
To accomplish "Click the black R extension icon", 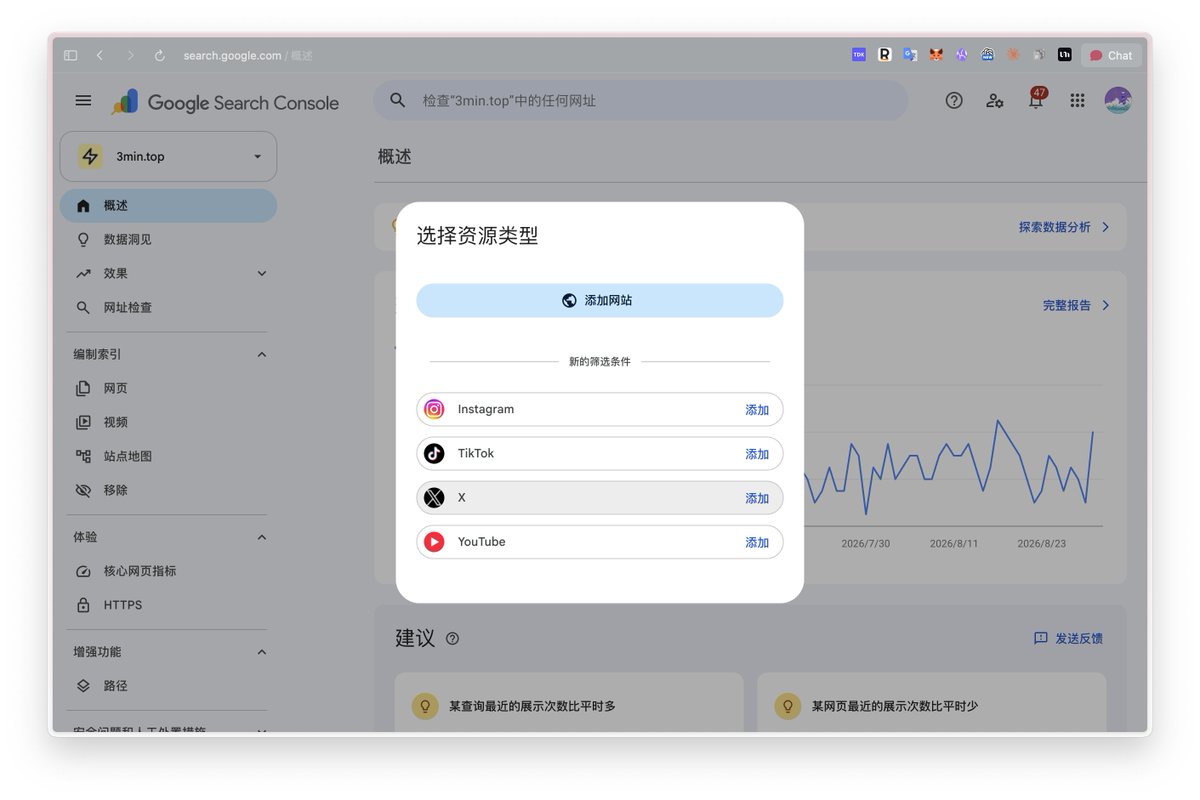I will point(885,55).
